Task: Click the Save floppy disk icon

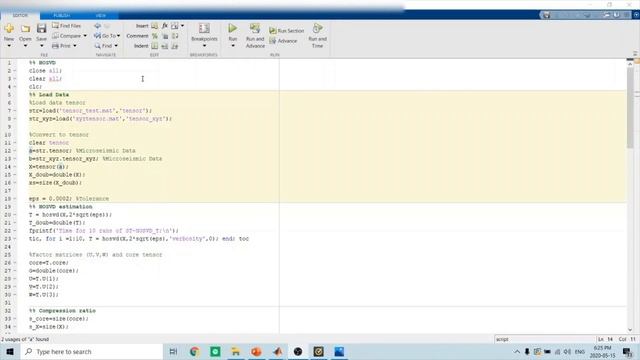Action: pyautogui.click(x=41, y=29)
